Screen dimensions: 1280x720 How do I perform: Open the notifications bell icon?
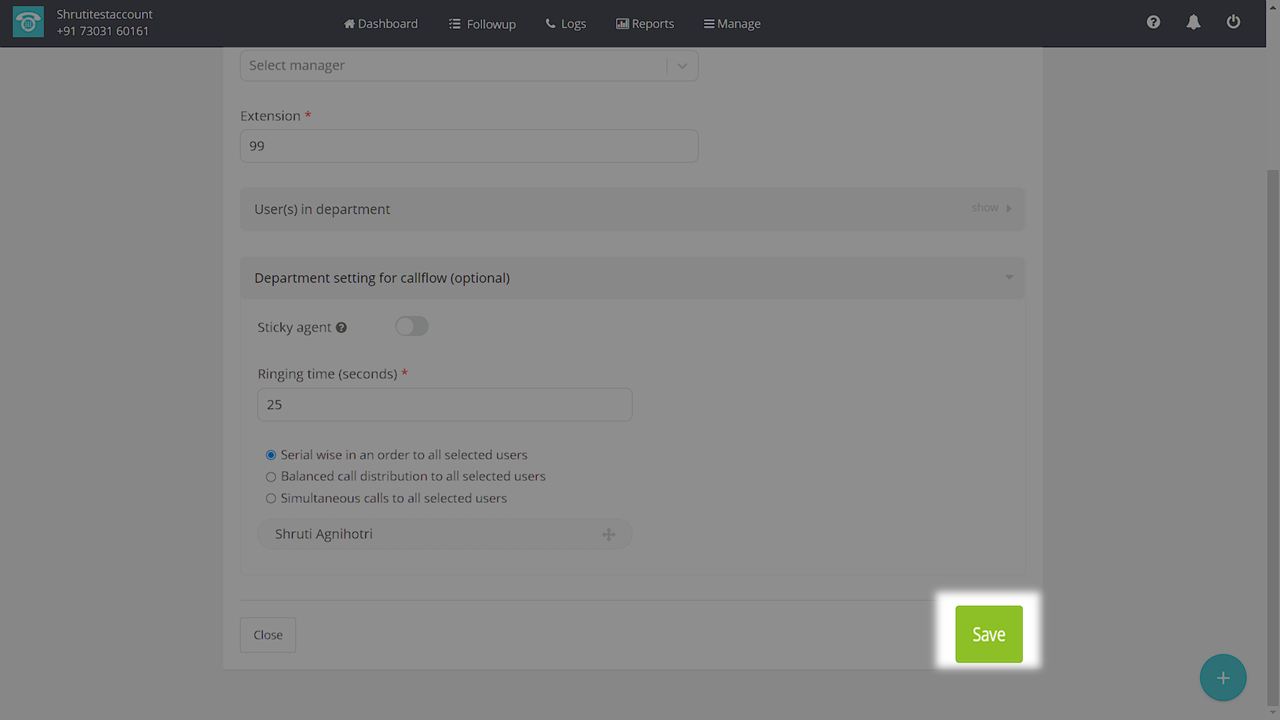pos(1193,22)
